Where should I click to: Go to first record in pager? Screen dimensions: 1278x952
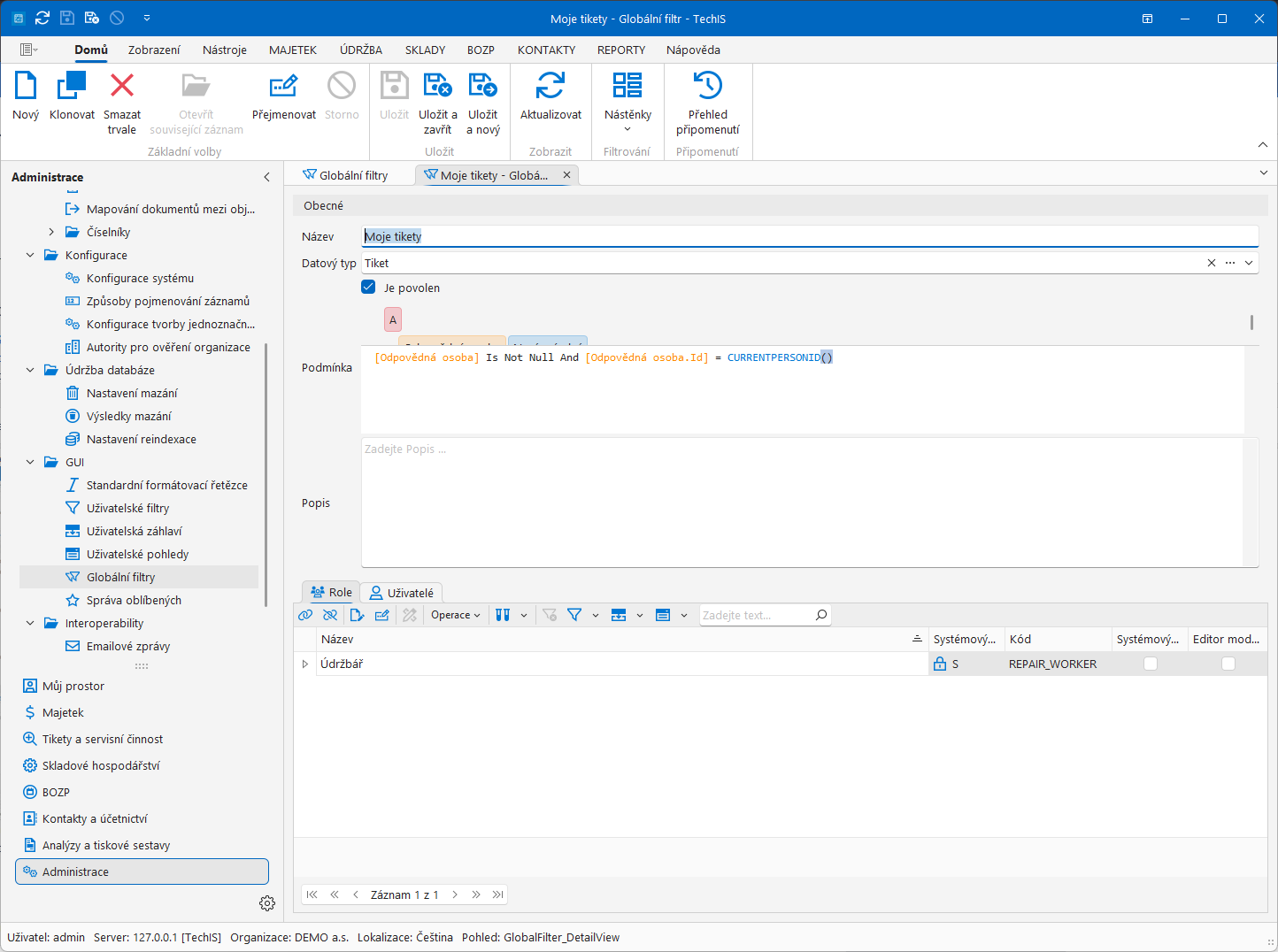click(312, 894)
